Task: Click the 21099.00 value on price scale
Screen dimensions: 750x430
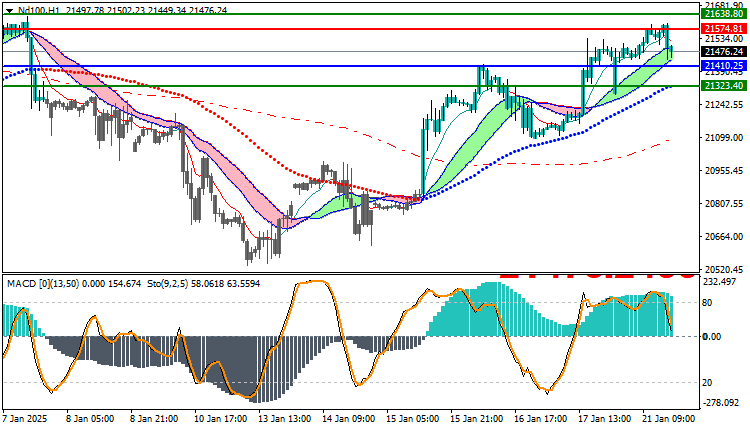Action: point(724,138)
